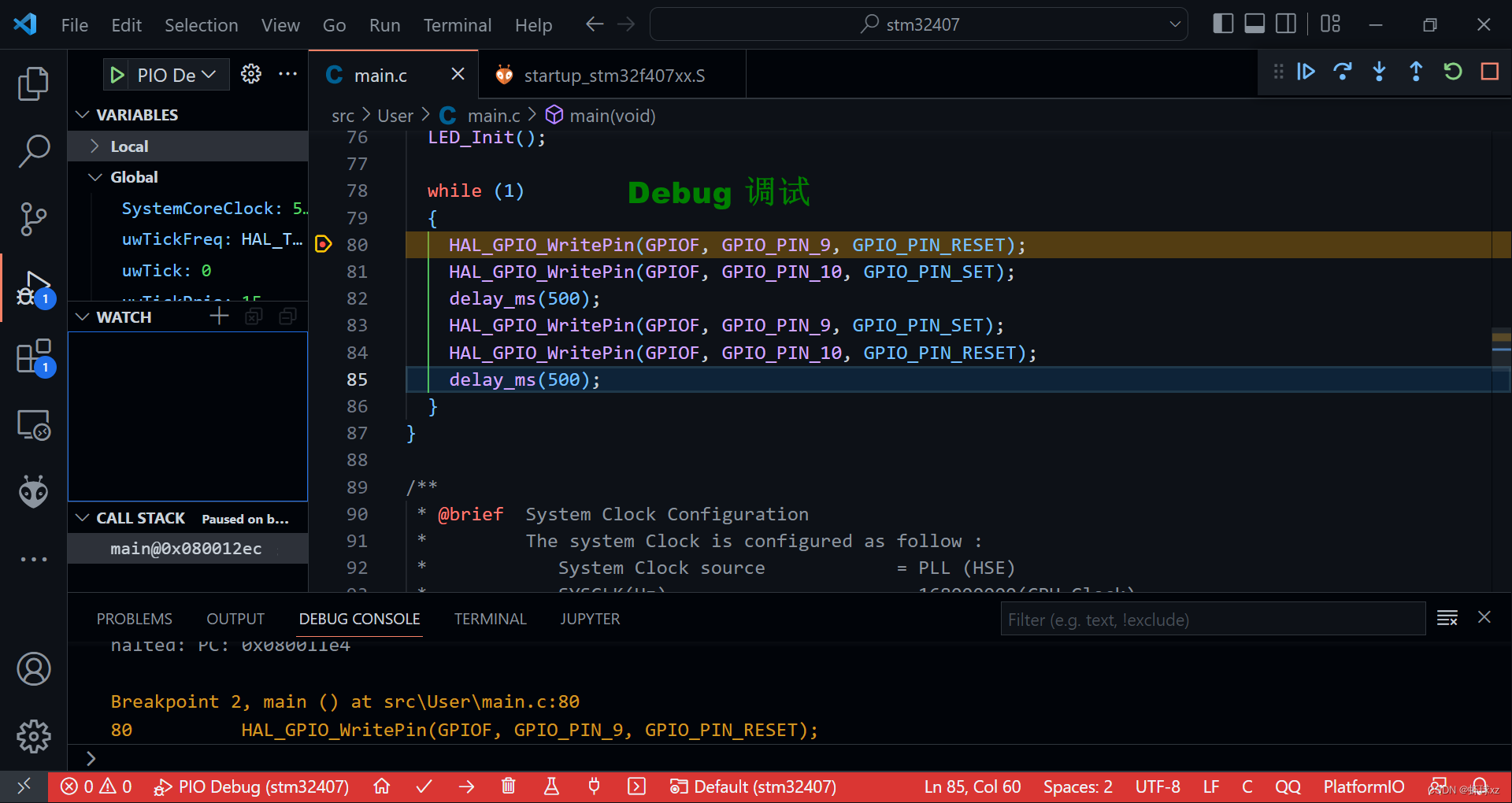Switch environment Default (stm32407) in status bar
1512x803 pixels.
coord(753,786)
